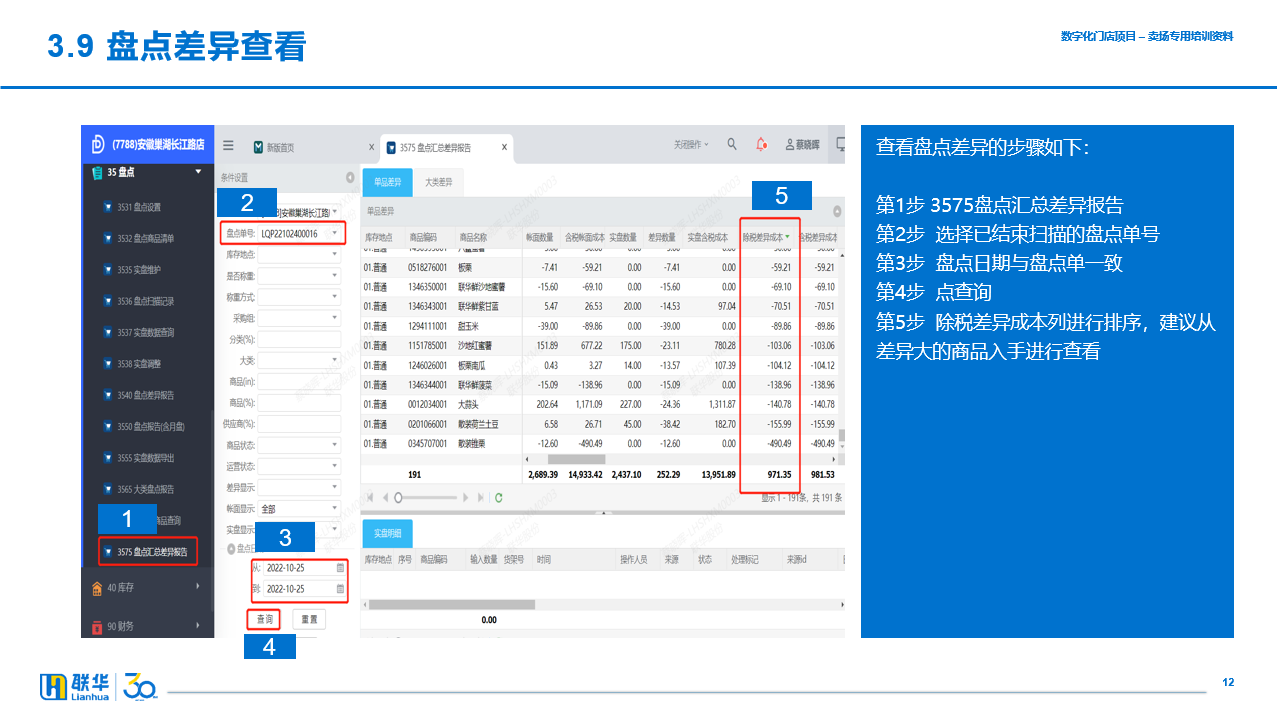This screenshot has width=1277, height=718.
Task: Open the 帐面显示 全部 dropdown
Action: [x=334, y=508]
